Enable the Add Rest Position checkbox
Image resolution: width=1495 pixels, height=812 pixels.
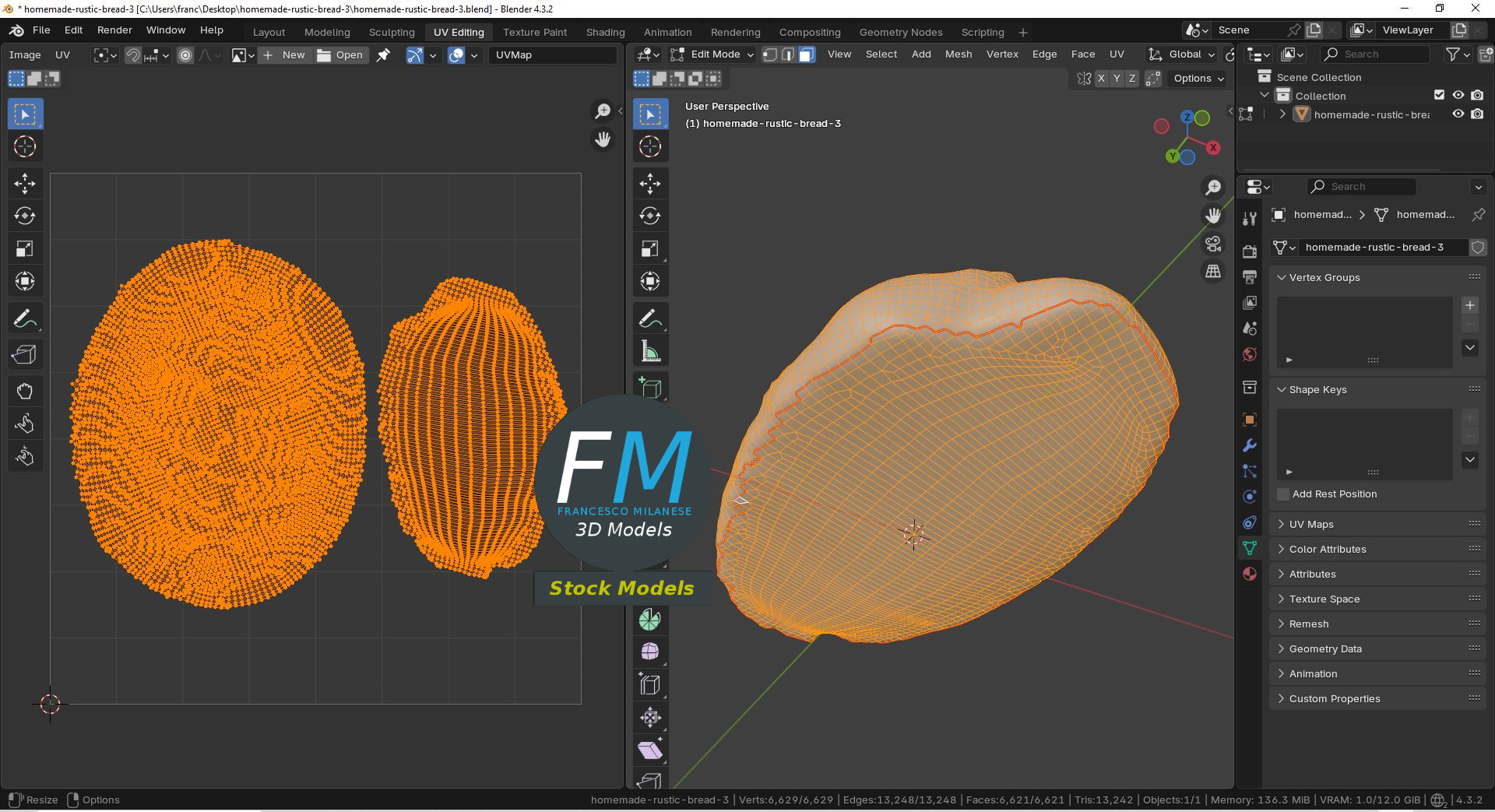[1283, 494]
